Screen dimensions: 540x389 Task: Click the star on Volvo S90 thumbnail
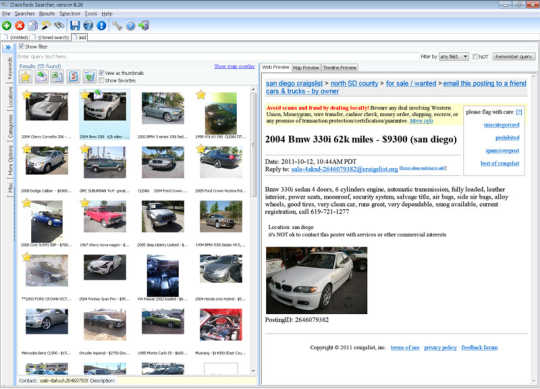click(x=201, y=94)
